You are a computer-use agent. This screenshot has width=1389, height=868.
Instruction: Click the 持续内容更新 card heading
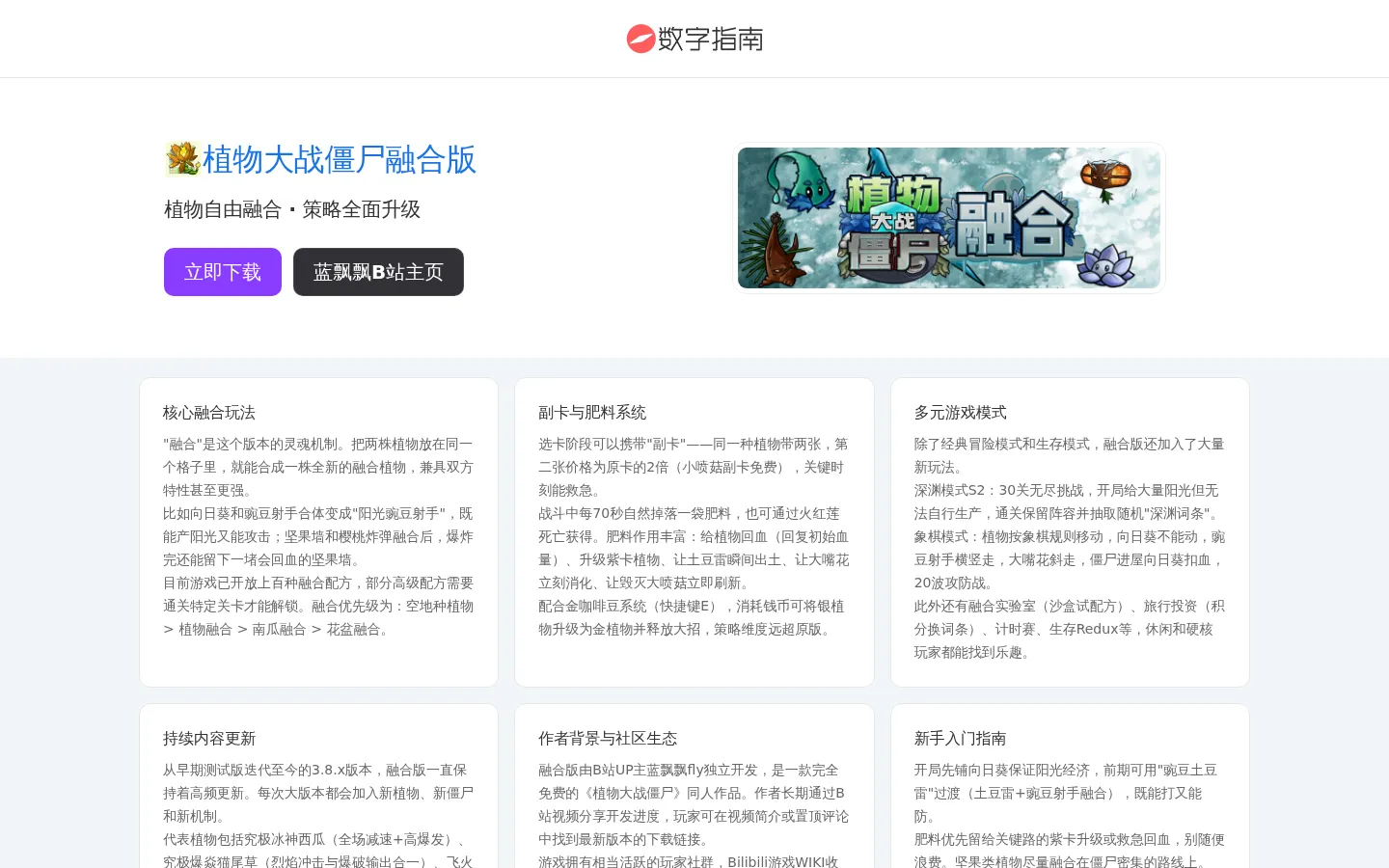tap(209, 739)
